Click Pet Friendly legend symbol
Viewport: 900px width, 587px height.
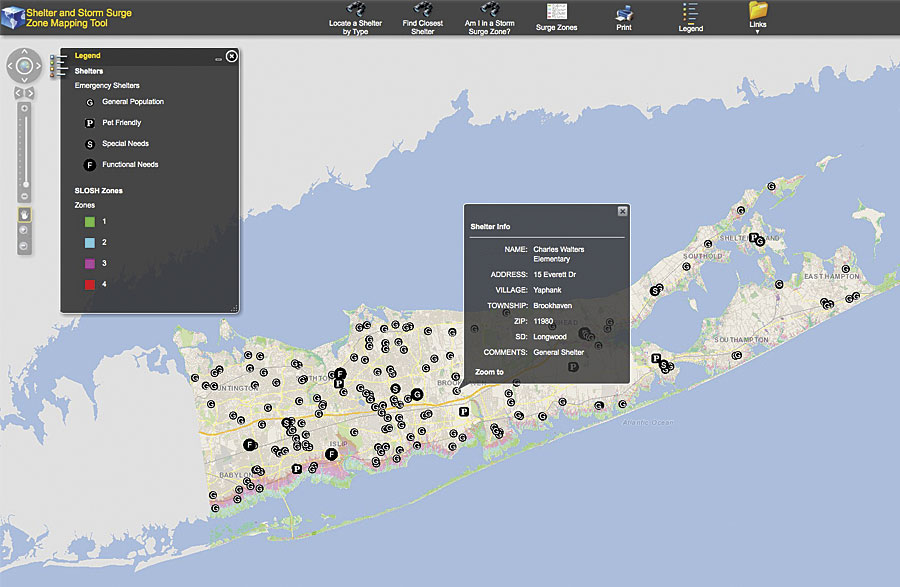[x=90, y=123]
